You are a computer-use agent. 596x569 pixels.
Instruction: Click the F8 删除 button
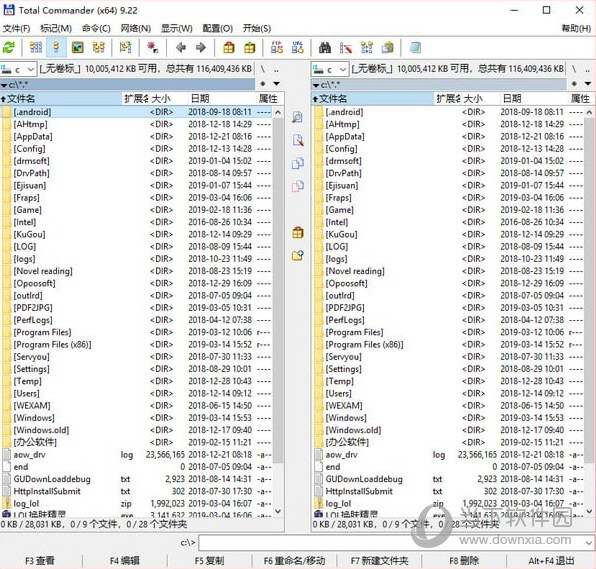coord(464,561)
